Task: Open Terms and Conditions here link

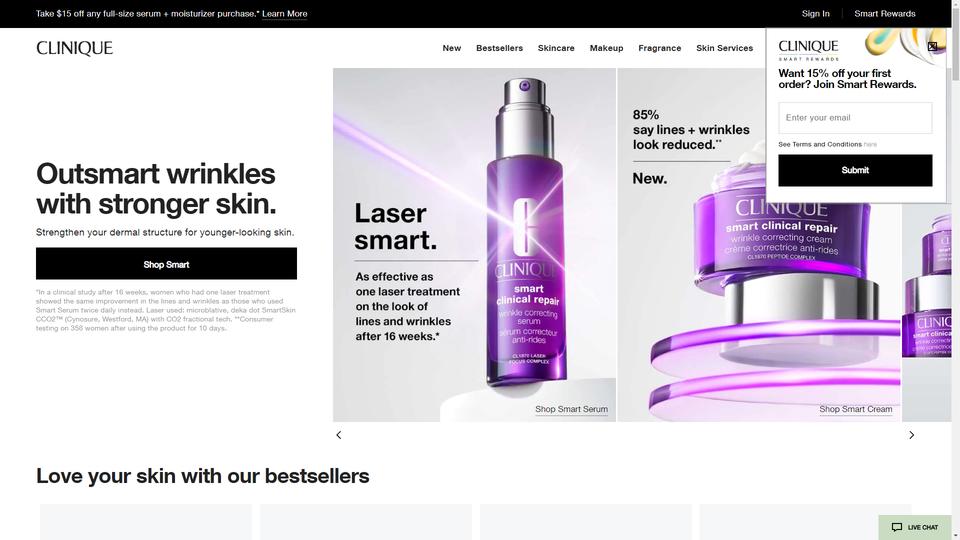Action: tap(870, 144)
